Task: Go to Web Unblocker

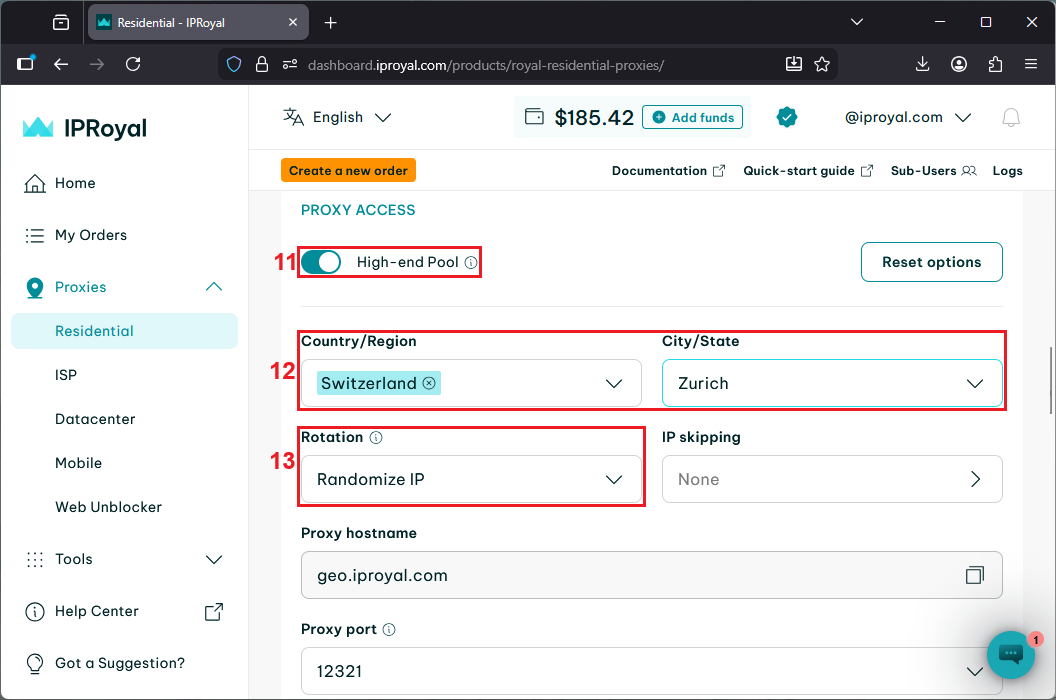Action: coord(108,507)
